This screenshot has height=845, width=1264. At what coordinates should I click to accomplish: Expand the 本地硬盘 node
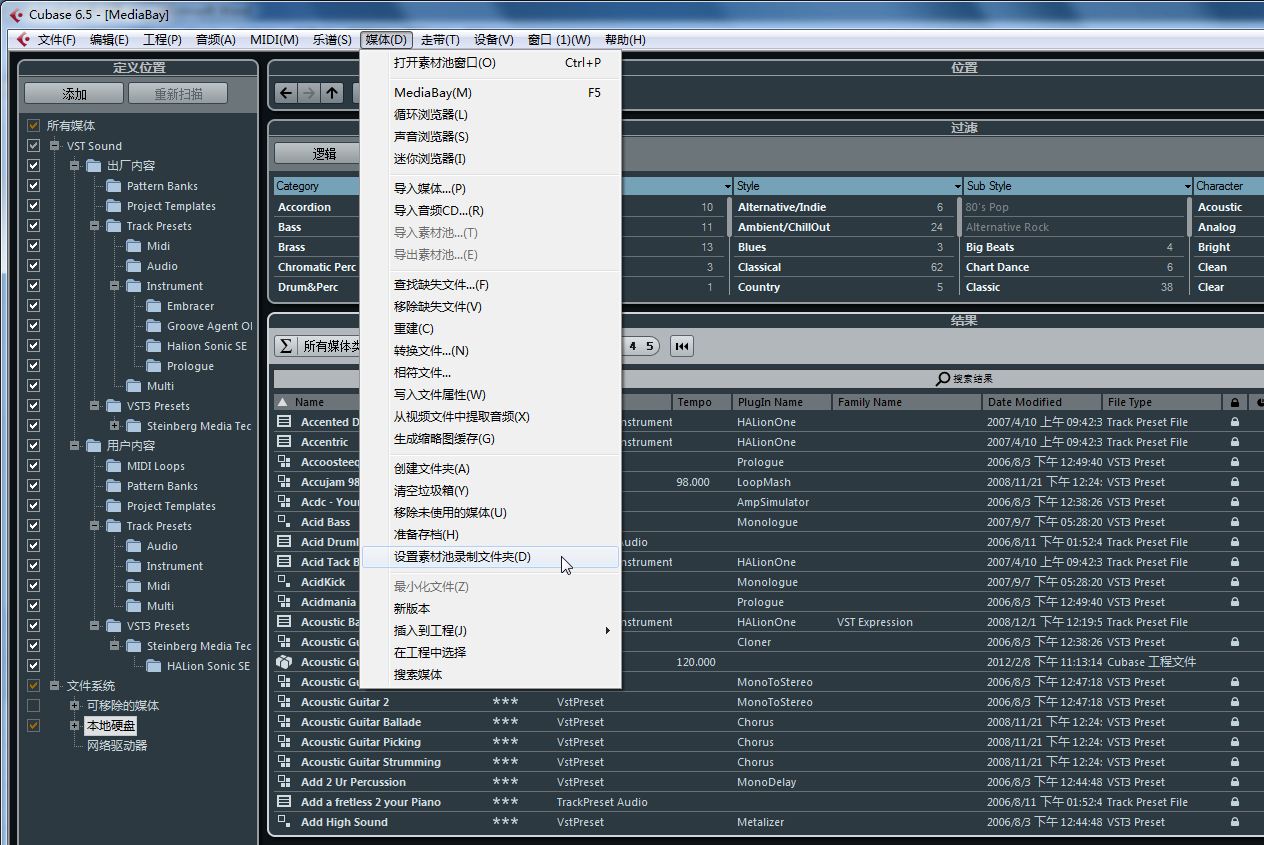(75, 726)
